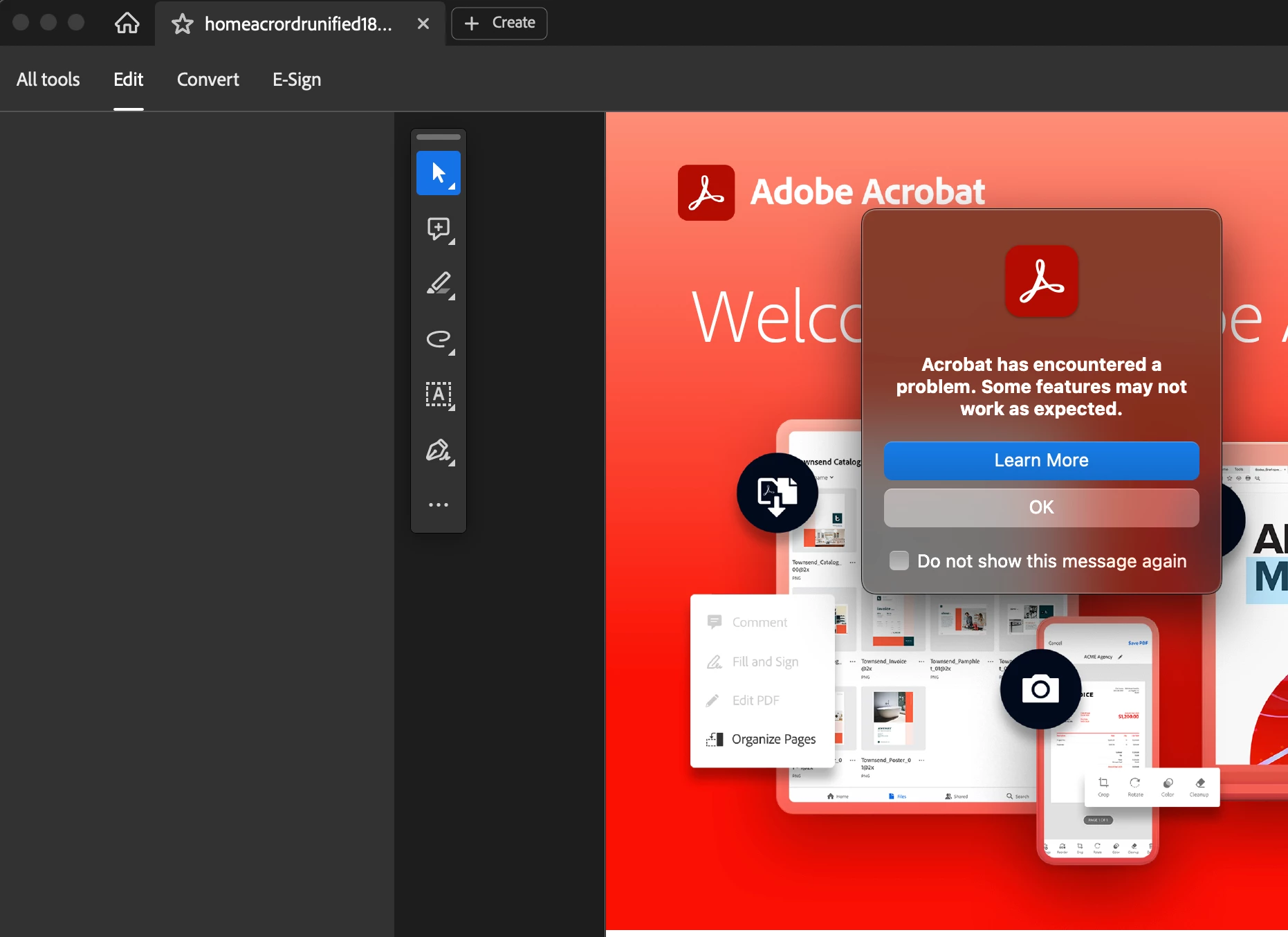
Task: Open the Fill and Sign pen tool
Action: point(439,451)
